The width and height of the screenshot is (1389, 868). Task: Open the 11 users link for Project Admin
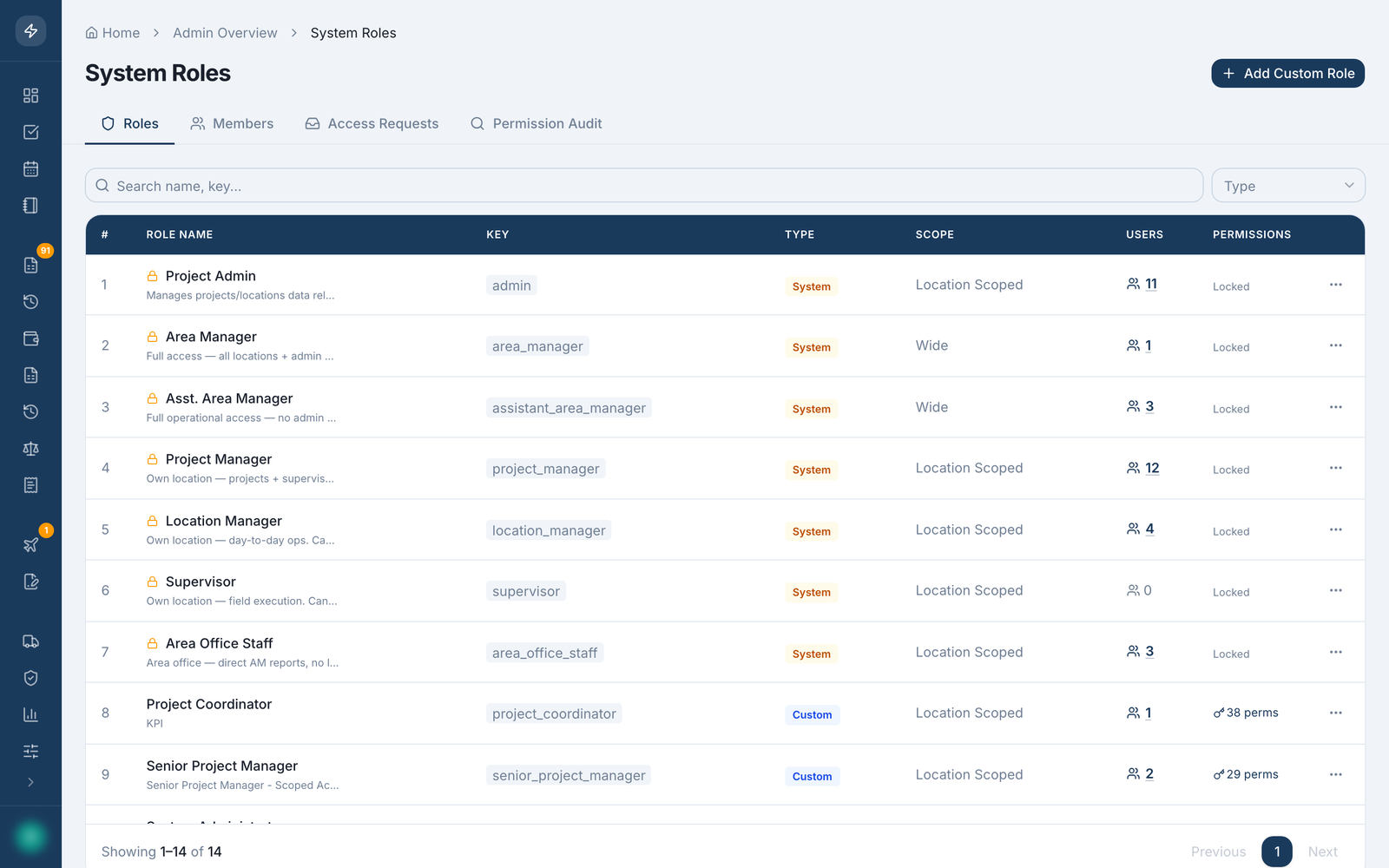click(x=1142, y=284)
